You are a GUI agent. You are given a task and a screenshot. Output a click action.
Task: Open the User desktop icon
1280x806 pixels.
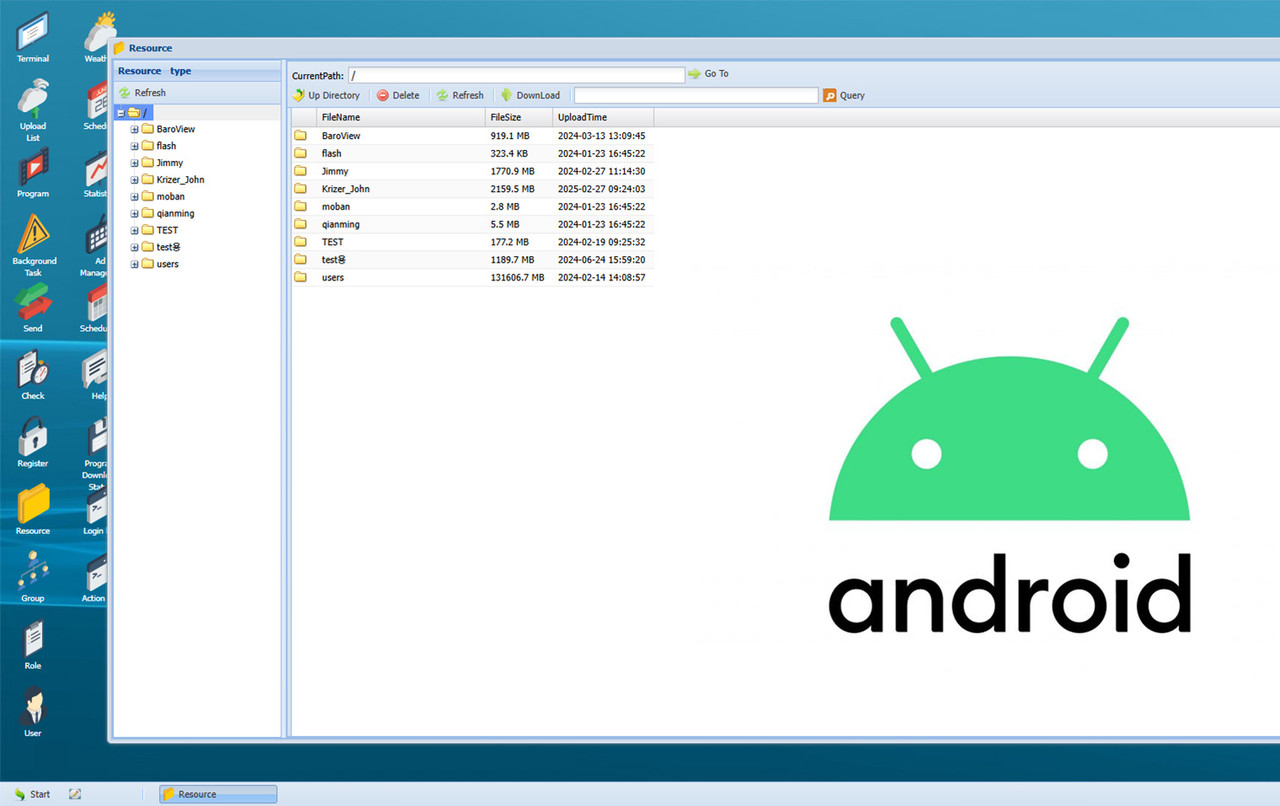click(x=33, y=712)
